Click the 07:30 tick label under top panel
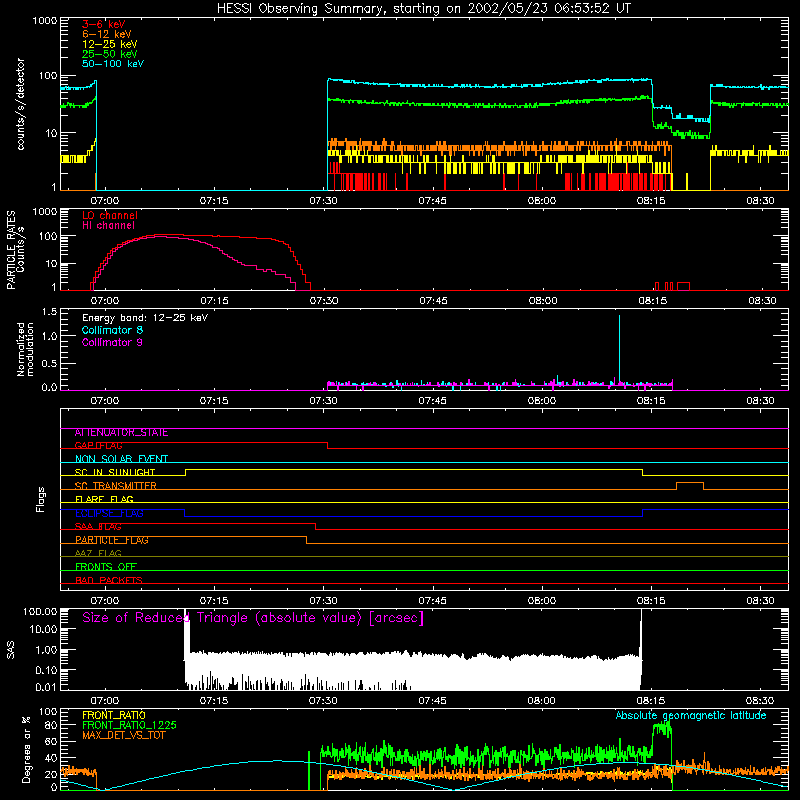800x800 pixels. click(323, 201)
